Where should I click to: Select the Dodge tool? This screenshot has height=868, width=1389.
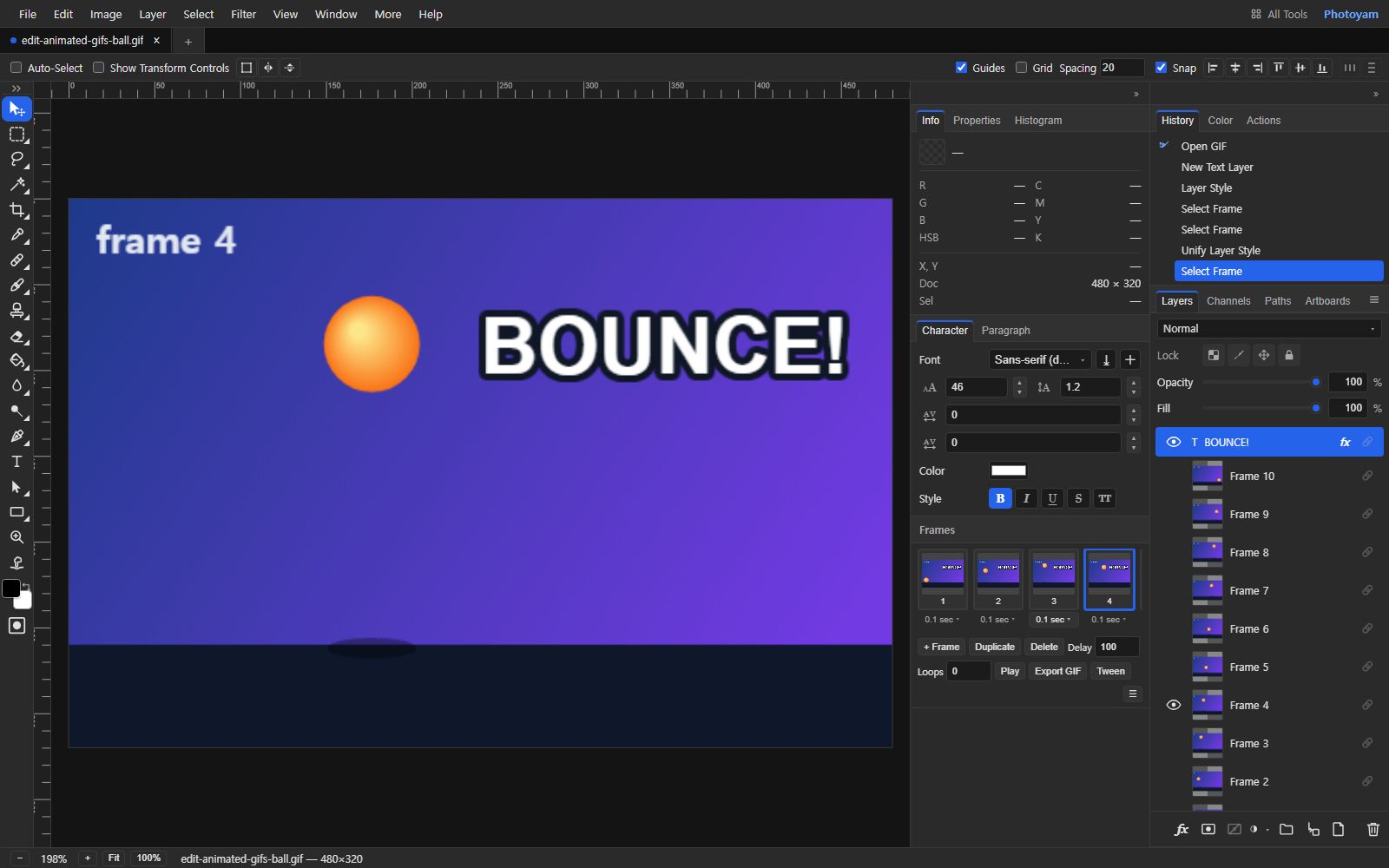[16, 411]
